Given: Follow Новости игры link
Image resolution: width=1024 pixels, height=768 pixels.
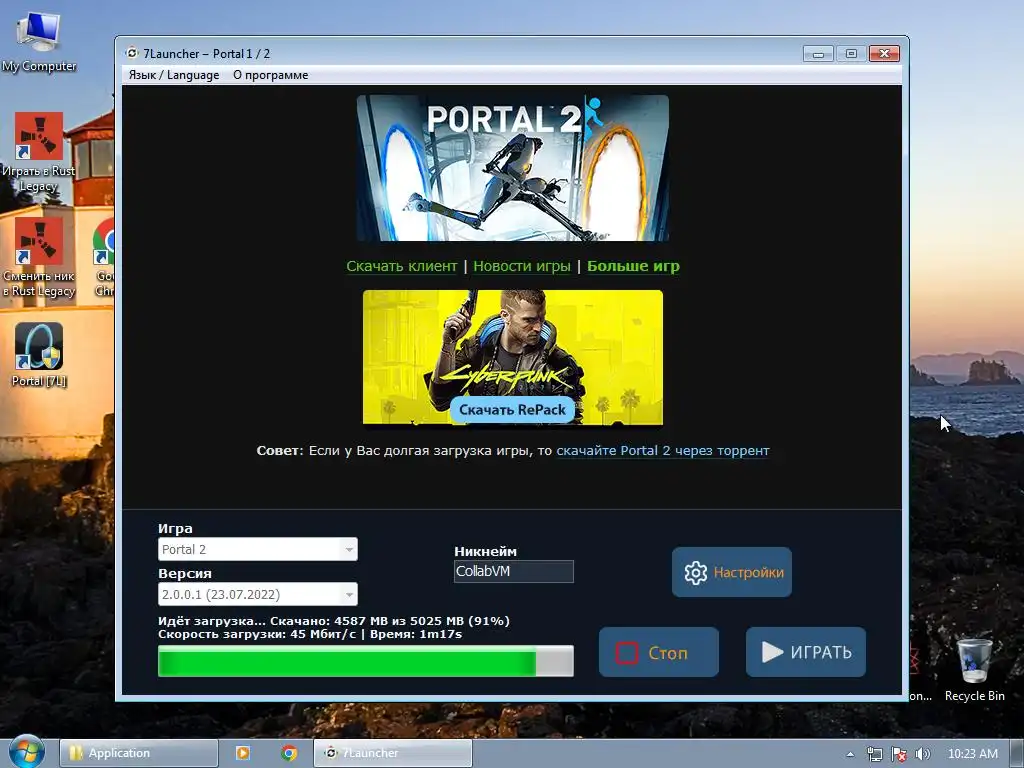Looking at the screenshot, I should (x=522, y=266).
